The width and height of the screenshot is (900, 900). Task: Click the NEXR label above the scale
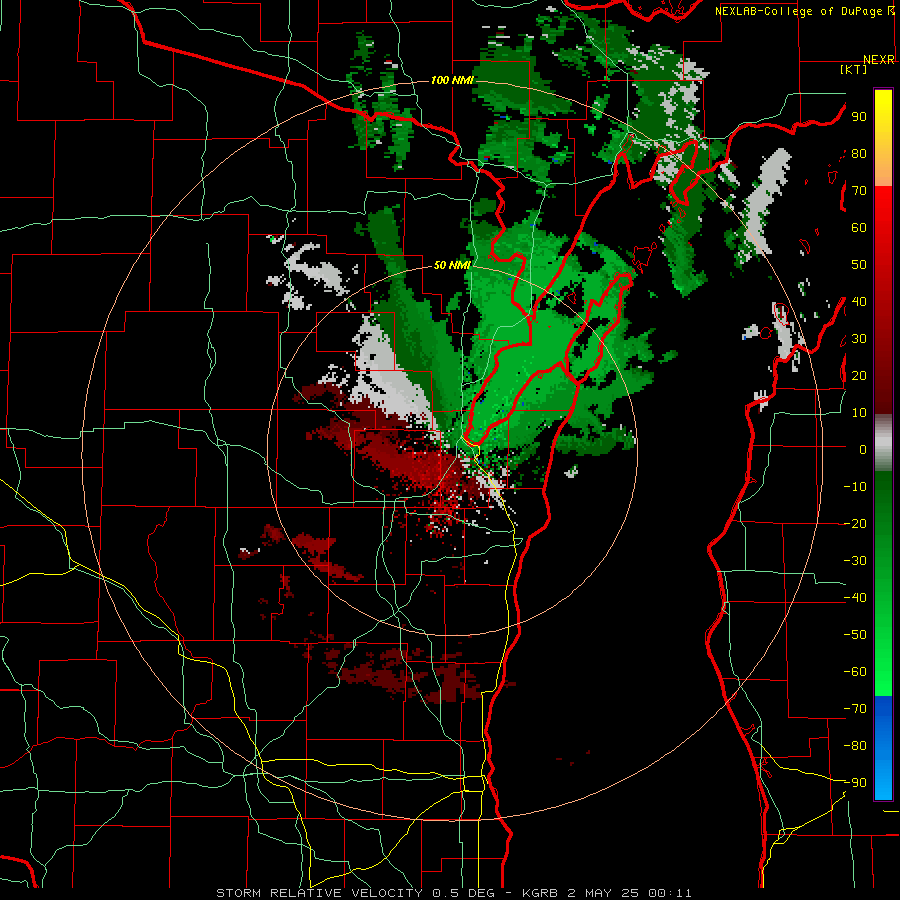(x=879, y=60)
